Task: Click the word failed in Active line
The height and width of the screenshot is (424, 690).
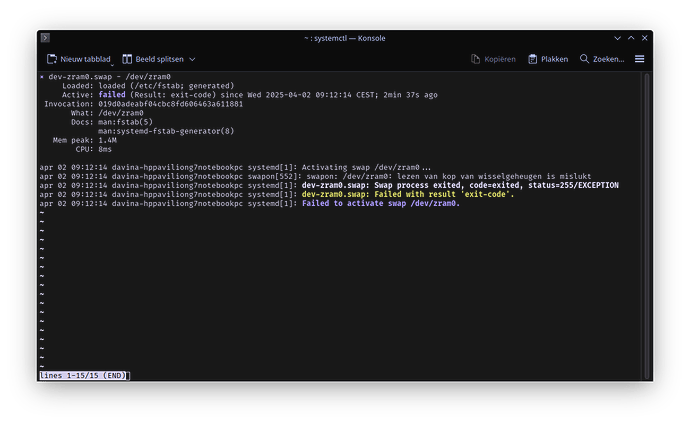Action: click(112, 95)
